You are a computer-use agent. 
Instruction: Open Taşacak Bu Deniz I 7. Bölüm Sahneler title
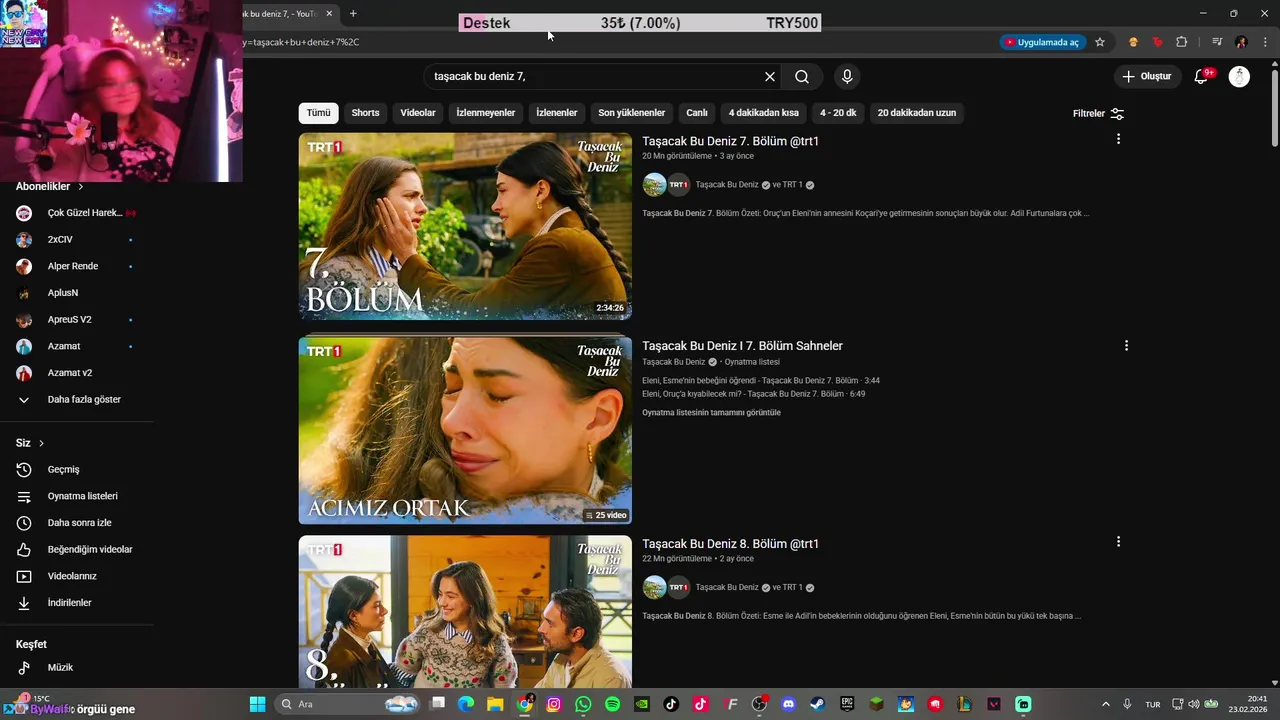[742, 346]
